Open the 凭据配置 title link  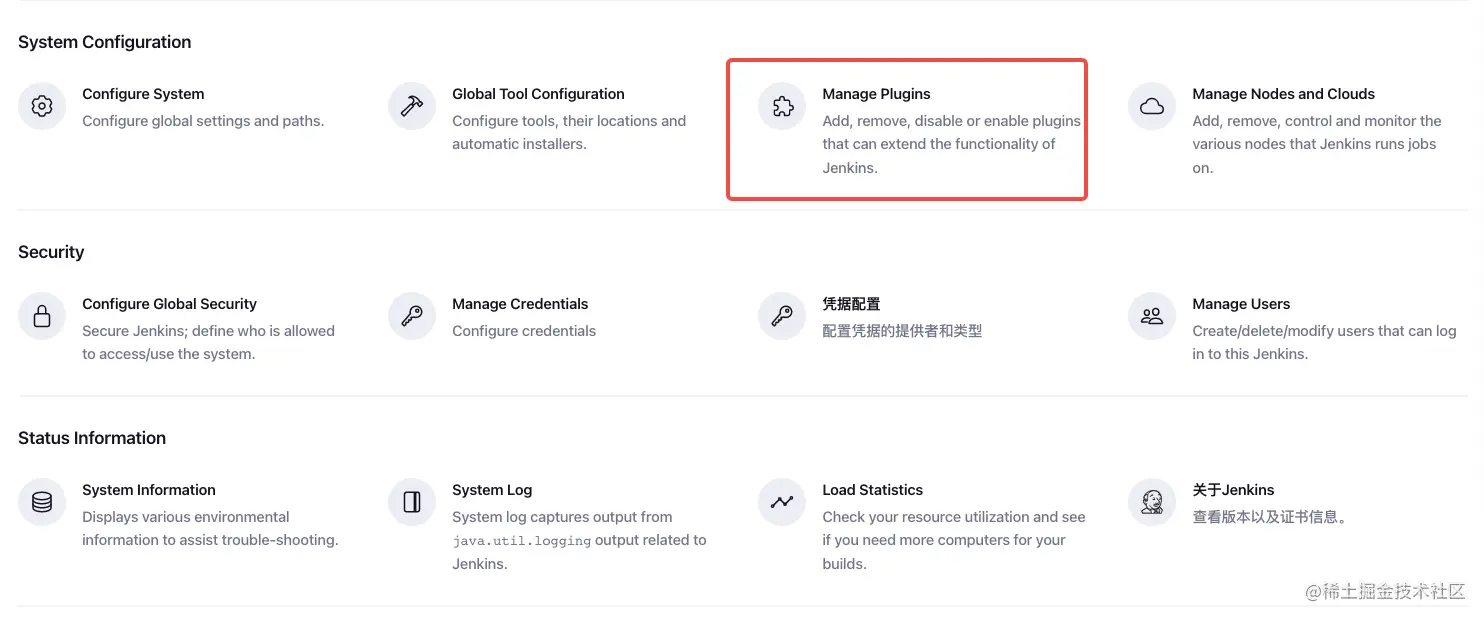[x=851, y=304]
